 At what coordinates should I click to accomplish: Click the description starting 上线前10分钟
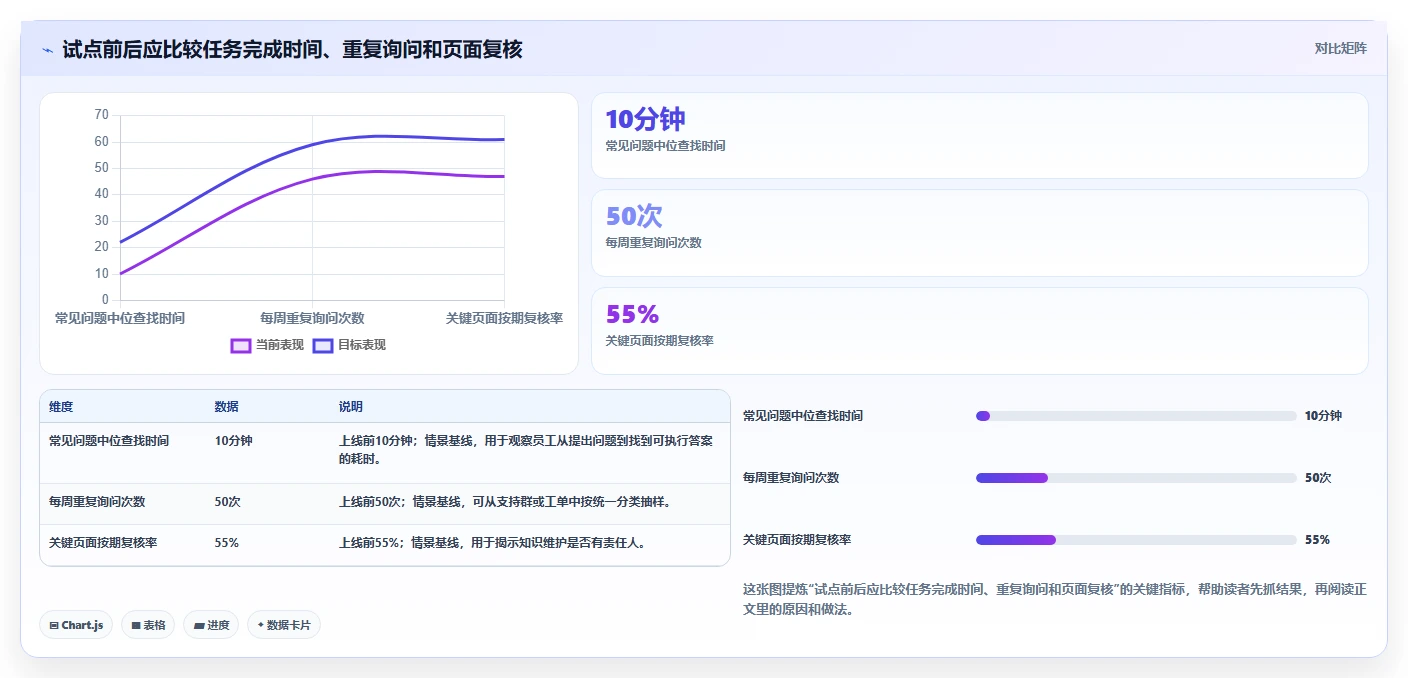point(526,450)
